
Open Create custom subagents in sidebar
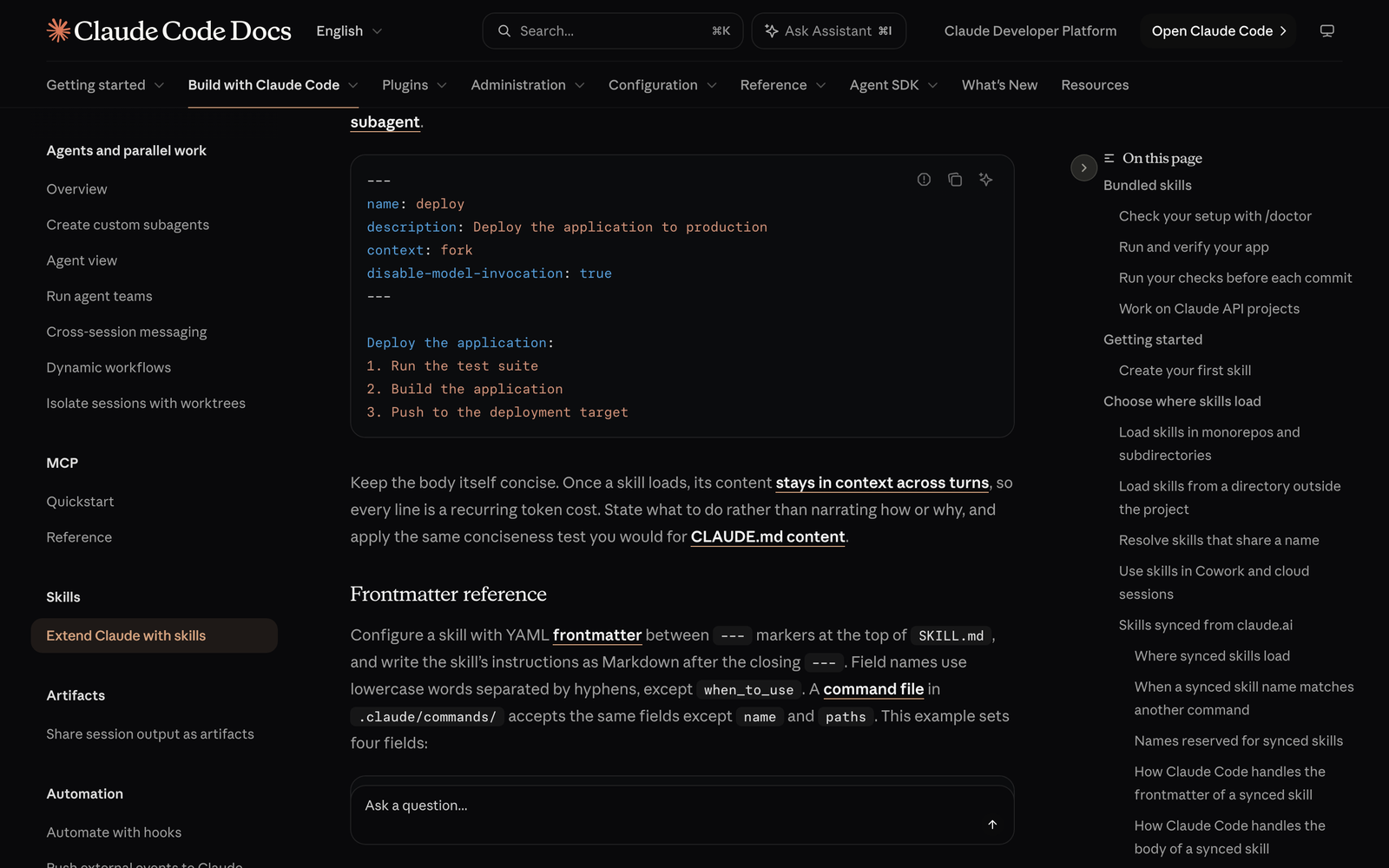pyautogui.click(x=128, y=225)
